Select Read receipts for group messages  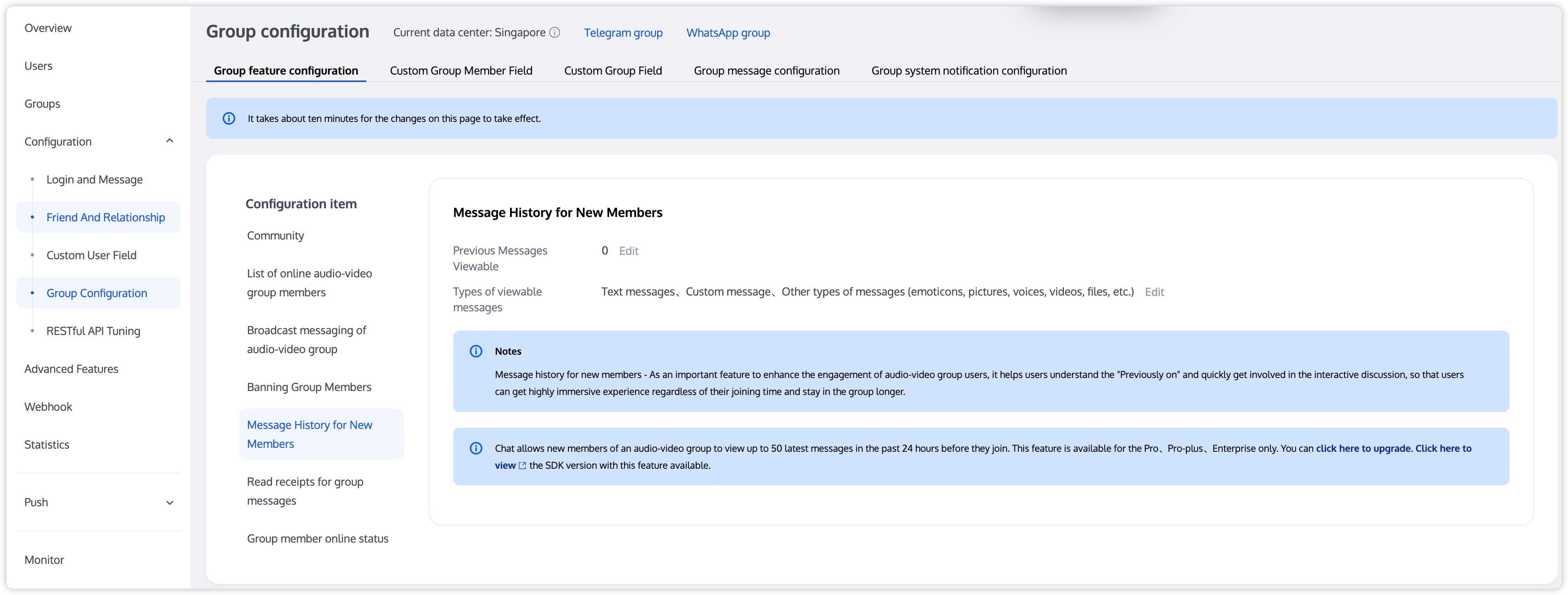click(305, 491)
